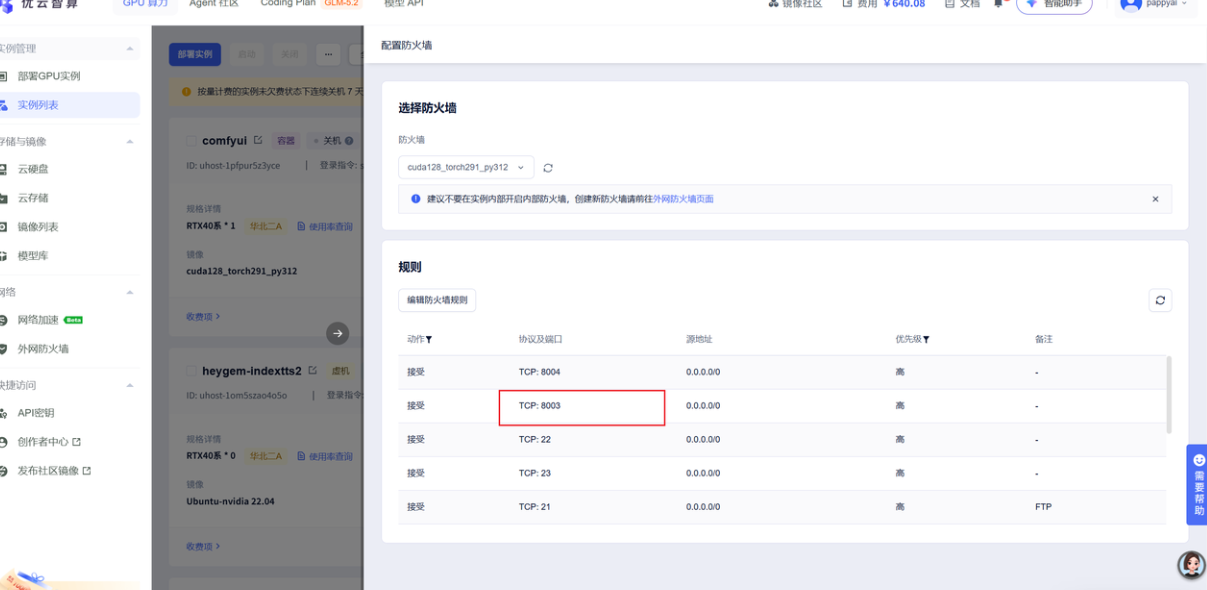Edit the comfyui instance name

(258, 141)
